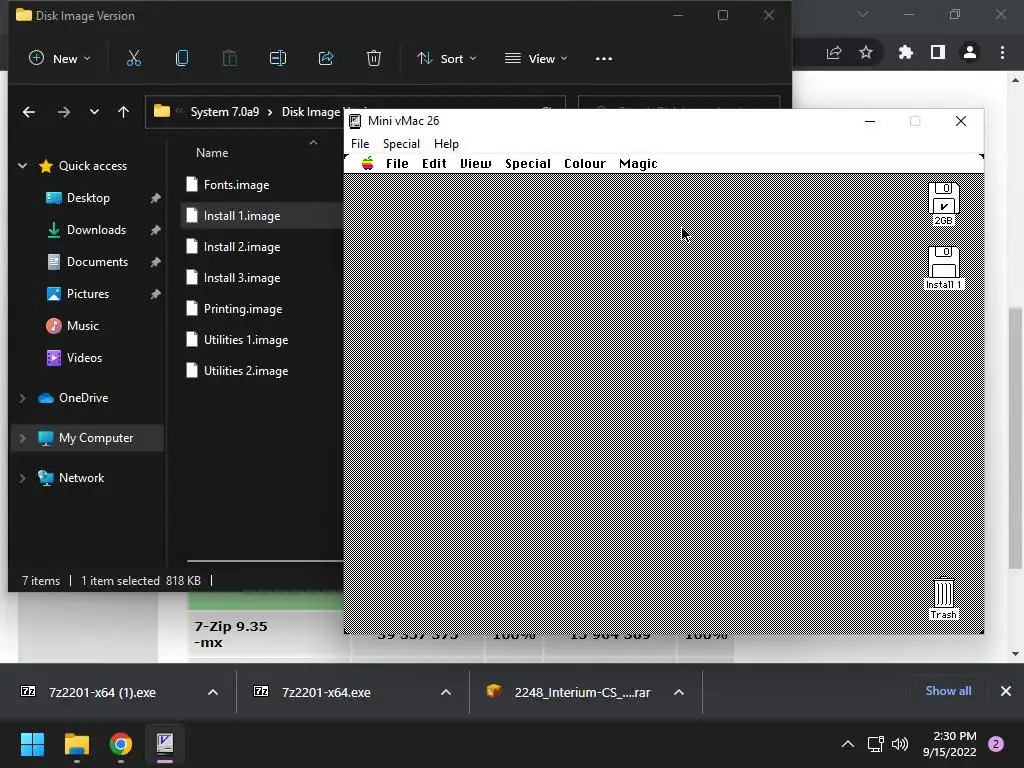This screenshot has width=1024, height=768.
Task: Open the 2GB disk icon in Mini vMac
Action: (x=943, y=198)
